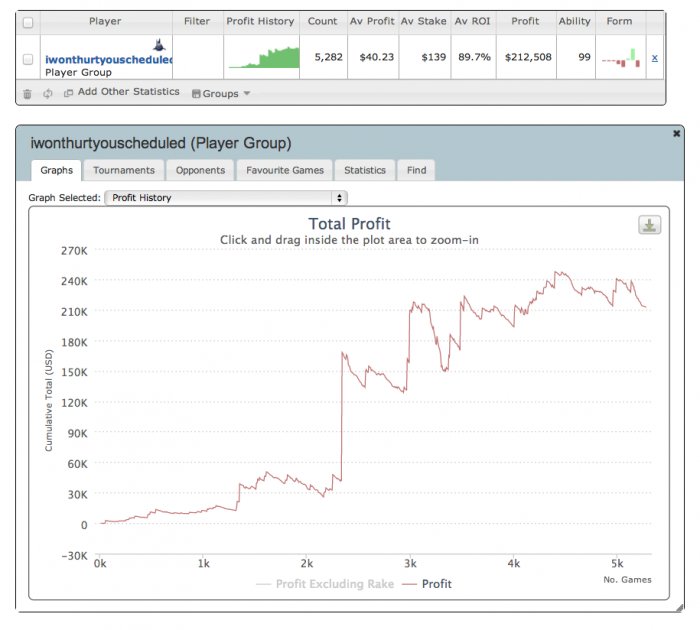Click the trash delete icon
This screenshot has width=700, height=630.
click(x=27, y=94)
